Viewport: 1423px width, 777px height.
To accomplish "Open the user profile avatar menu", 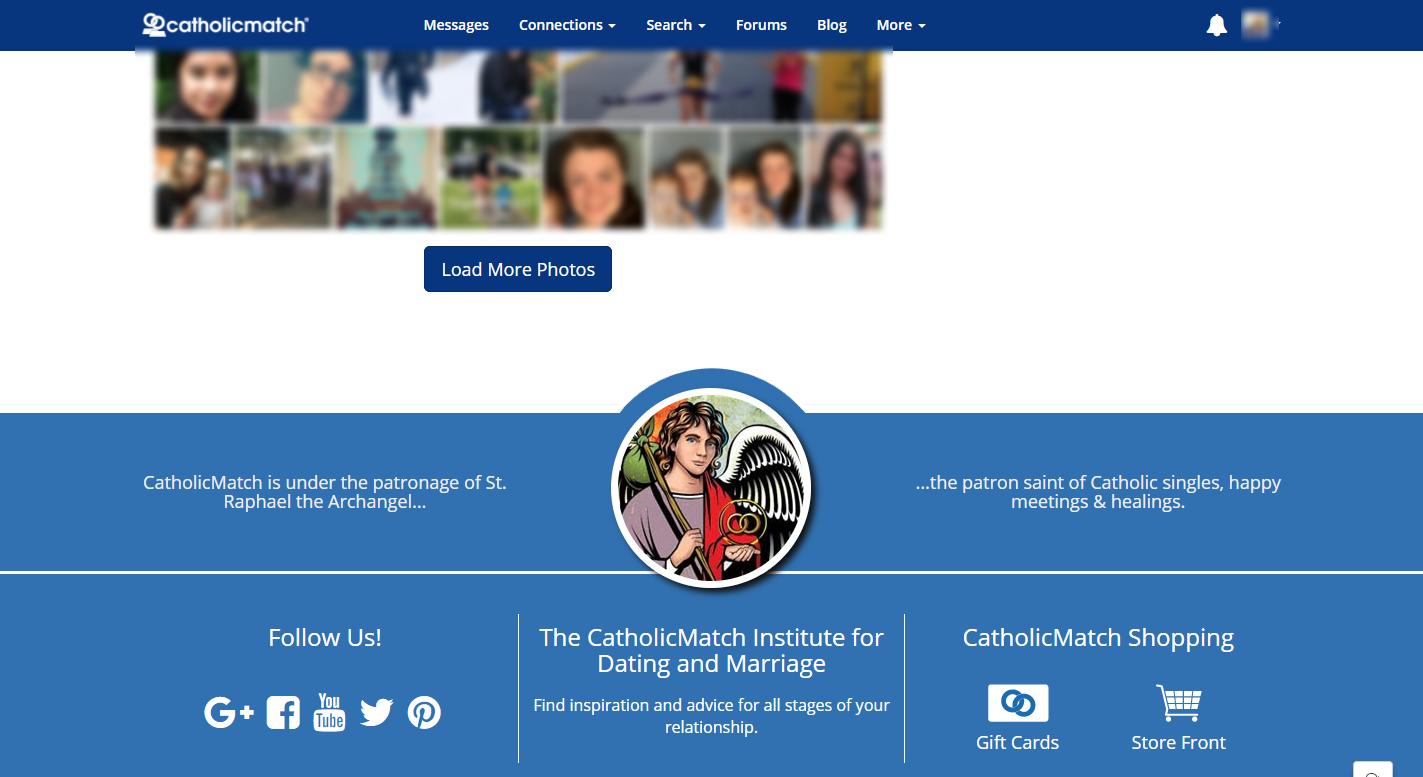I will click(1260, 24).
